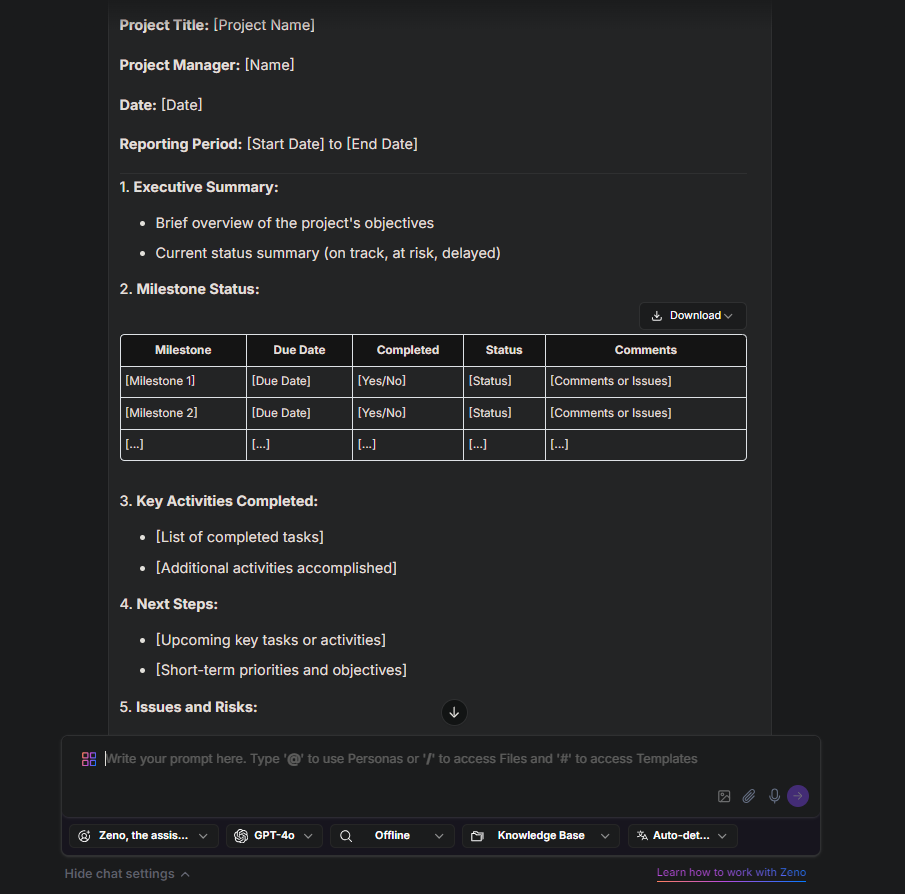Open Learn how to work with Zeno link
The image size is (905, 894).
[731, 873]
